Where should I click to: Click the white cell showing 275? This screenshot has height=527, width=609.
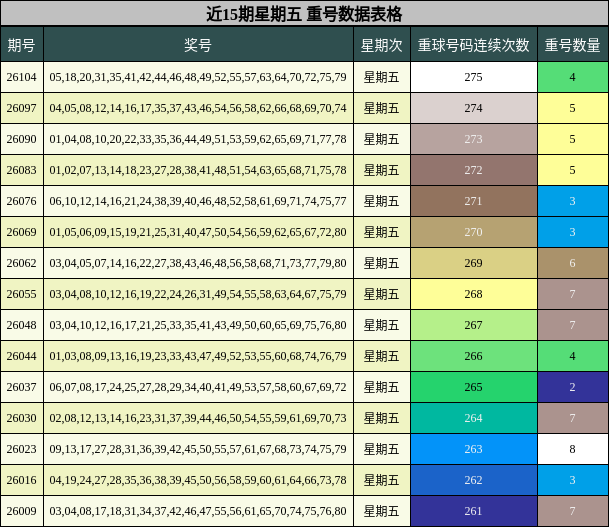474,77
